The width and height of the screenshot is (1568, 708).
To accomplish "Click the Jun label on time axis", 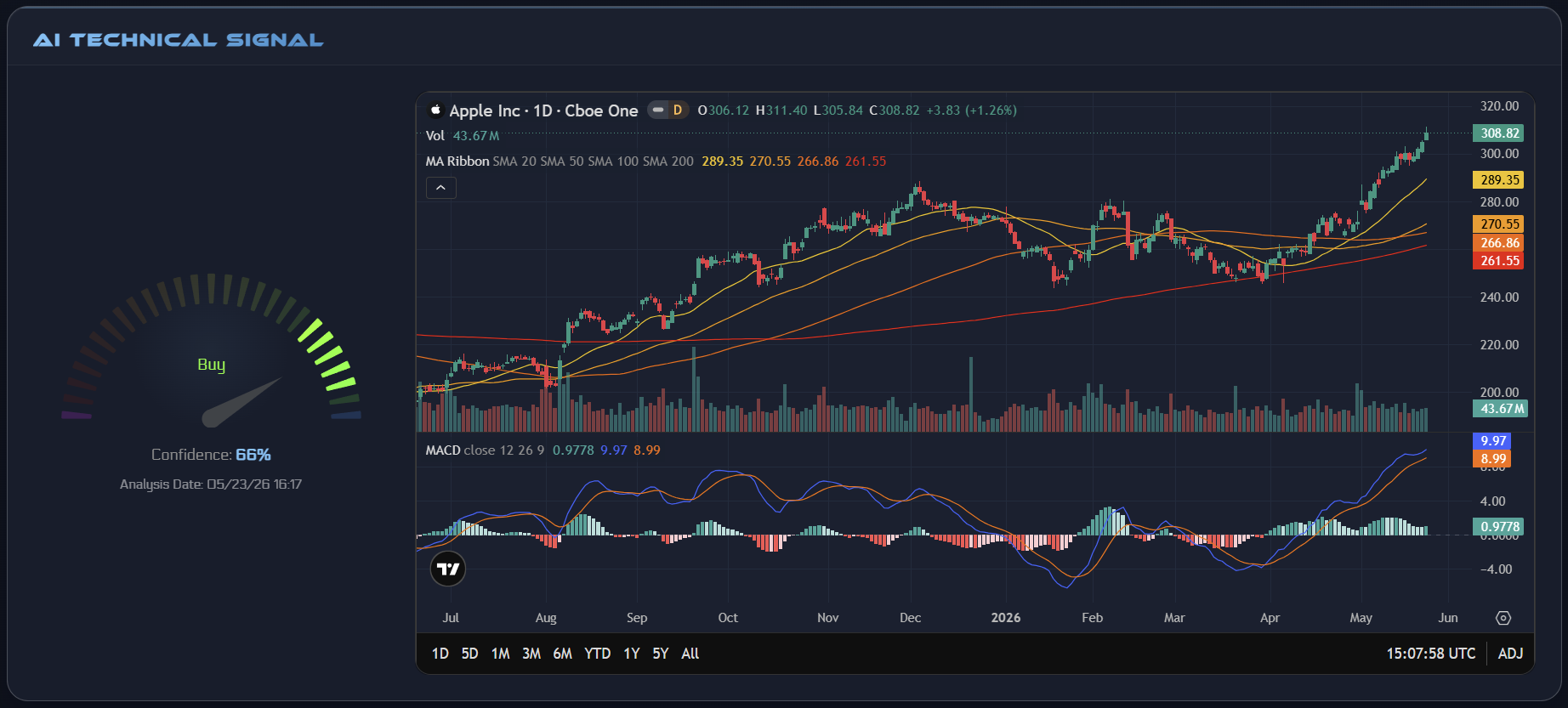I will (x=1448, y=618).
